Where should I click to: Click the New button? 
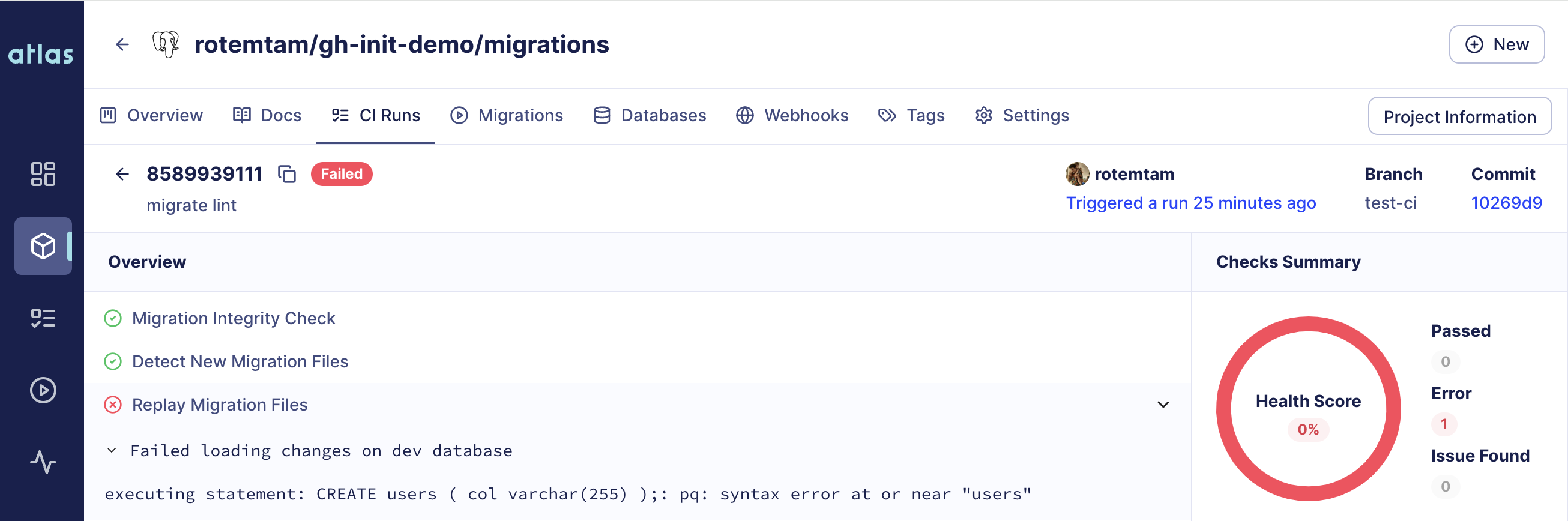coord(1497,44)
